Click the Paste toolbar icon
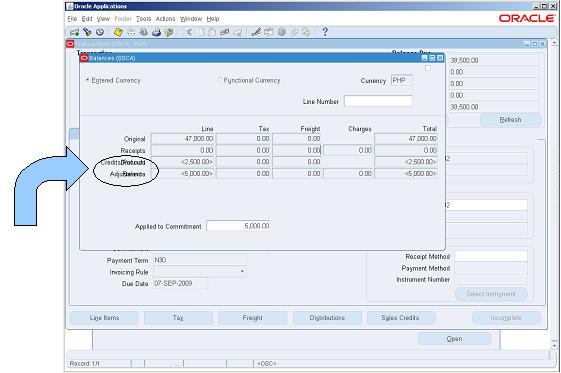 (x=212, y=32)
